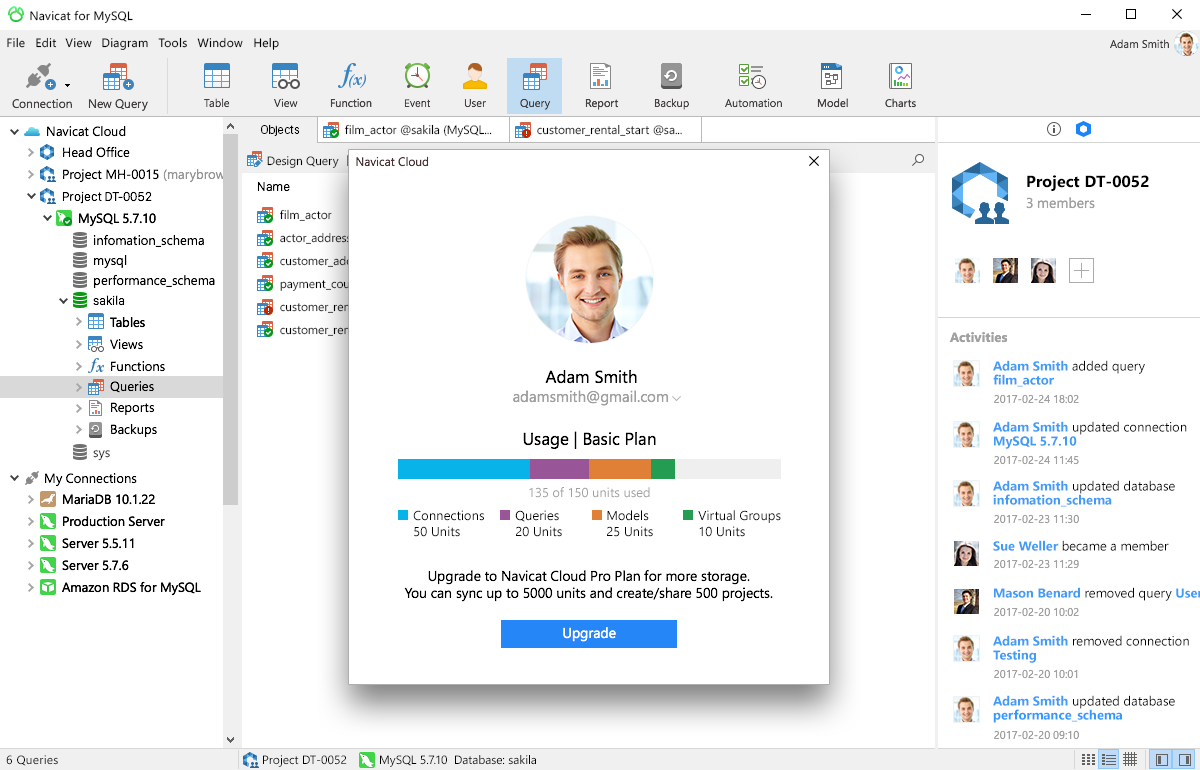The image size is (1200, 770).
Task: Open the Edit menu
Action: [x=46, y=43]
